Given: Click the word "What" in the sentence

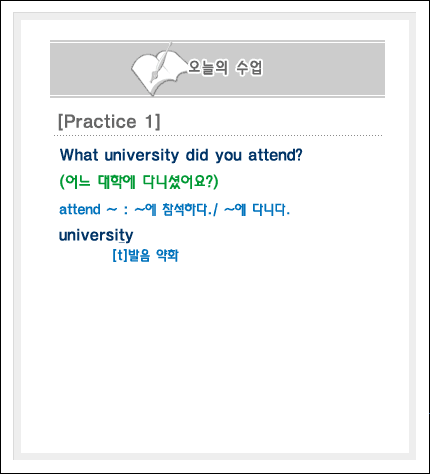Looking at the screenshot, I should (79, 155).
